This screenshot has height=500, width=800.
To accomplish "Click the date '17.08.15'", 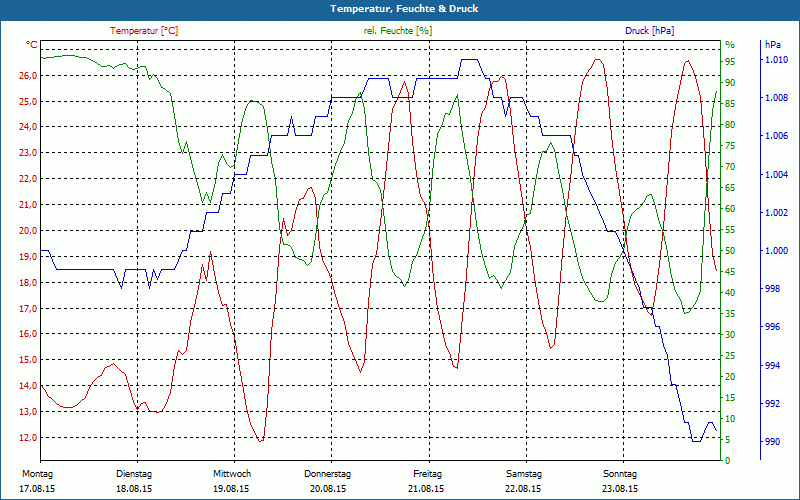I will click(37, 489).
